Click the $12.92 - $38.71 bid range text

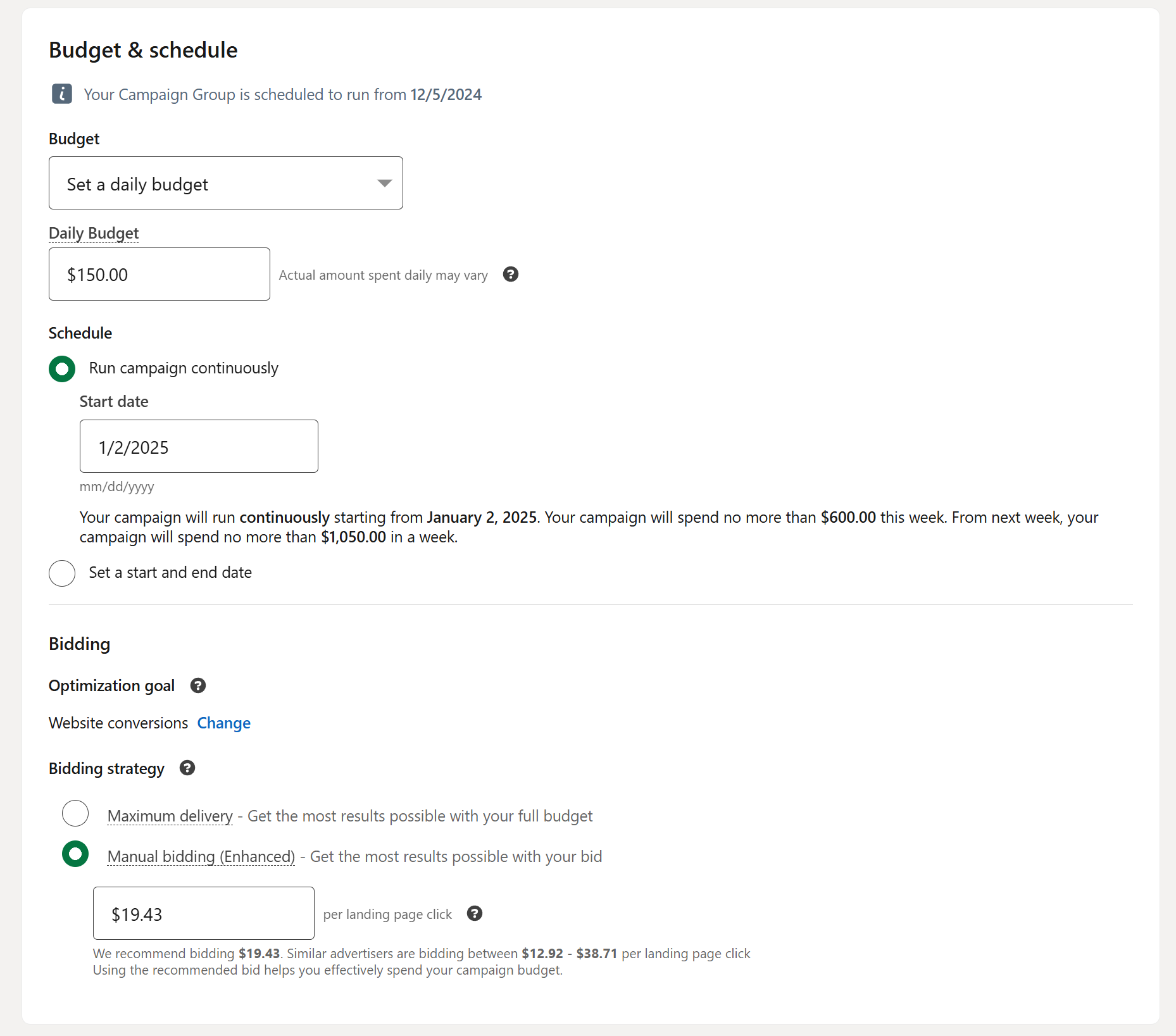[x=570, y=953]
